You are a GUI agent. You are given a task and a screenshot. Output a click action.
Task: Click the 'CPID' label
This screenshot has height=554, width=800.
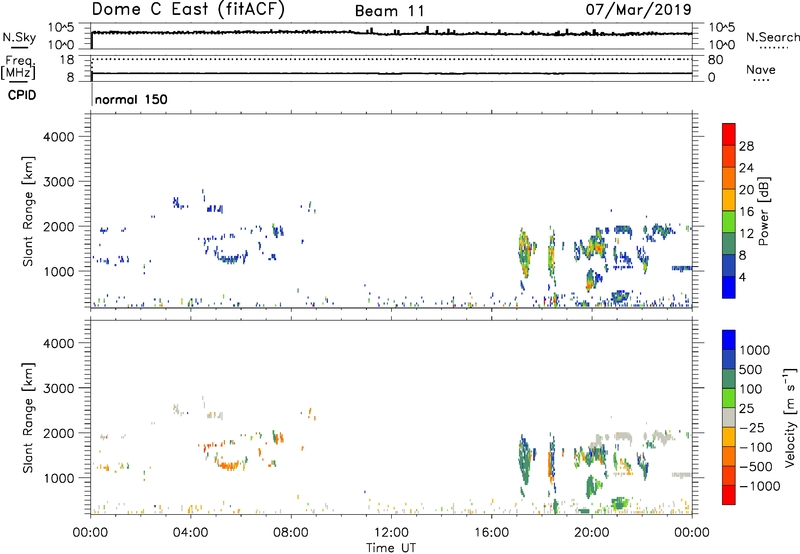22,95
